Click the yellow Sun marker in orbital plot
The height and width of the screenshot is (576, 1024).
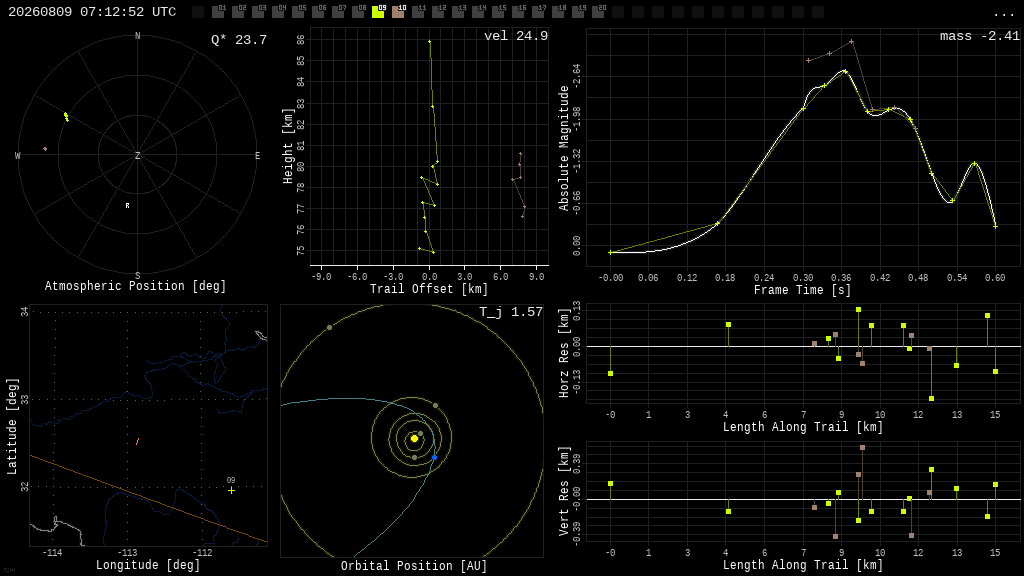(414, 439)
